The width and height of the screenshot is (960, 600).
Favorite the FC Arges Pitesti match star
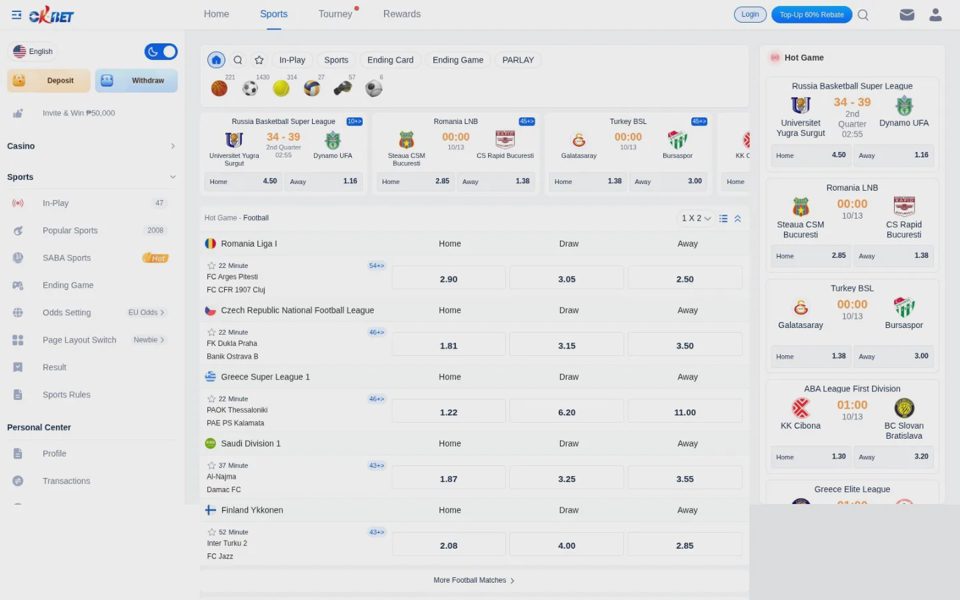tap(211, 266)
